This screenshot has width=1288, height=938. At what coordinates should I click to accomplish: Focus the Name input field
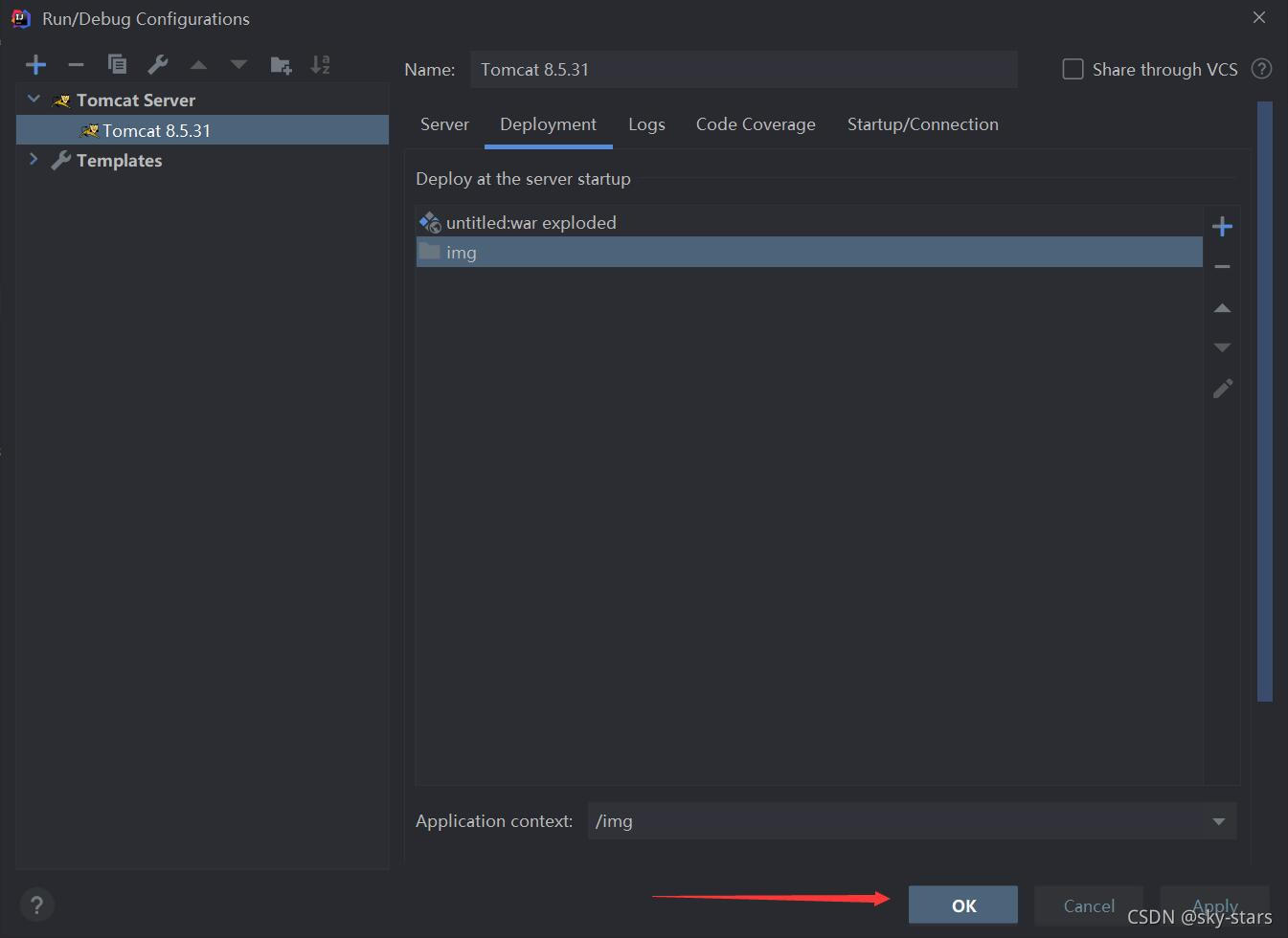[744, 69]
